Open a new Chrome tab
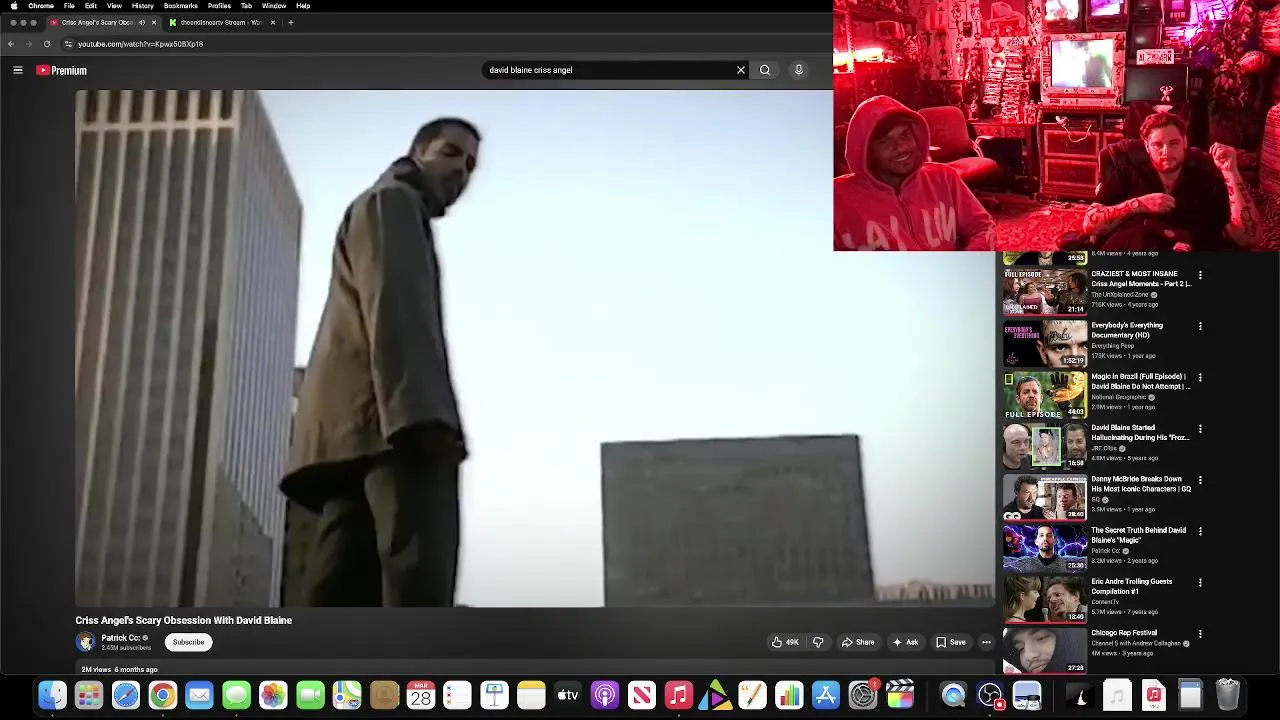 [290, 22]
